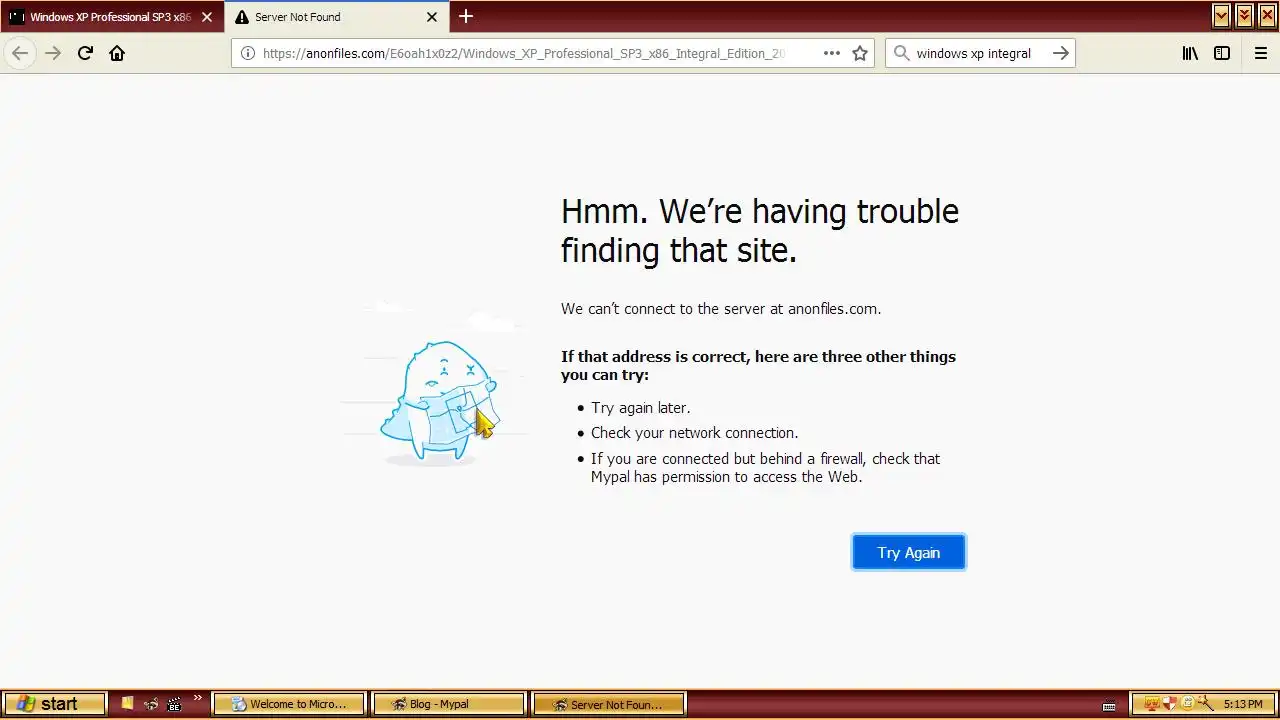1280x720 pixels.
Task: Click the magnifier icon in search box
Action: click(901, 53)
